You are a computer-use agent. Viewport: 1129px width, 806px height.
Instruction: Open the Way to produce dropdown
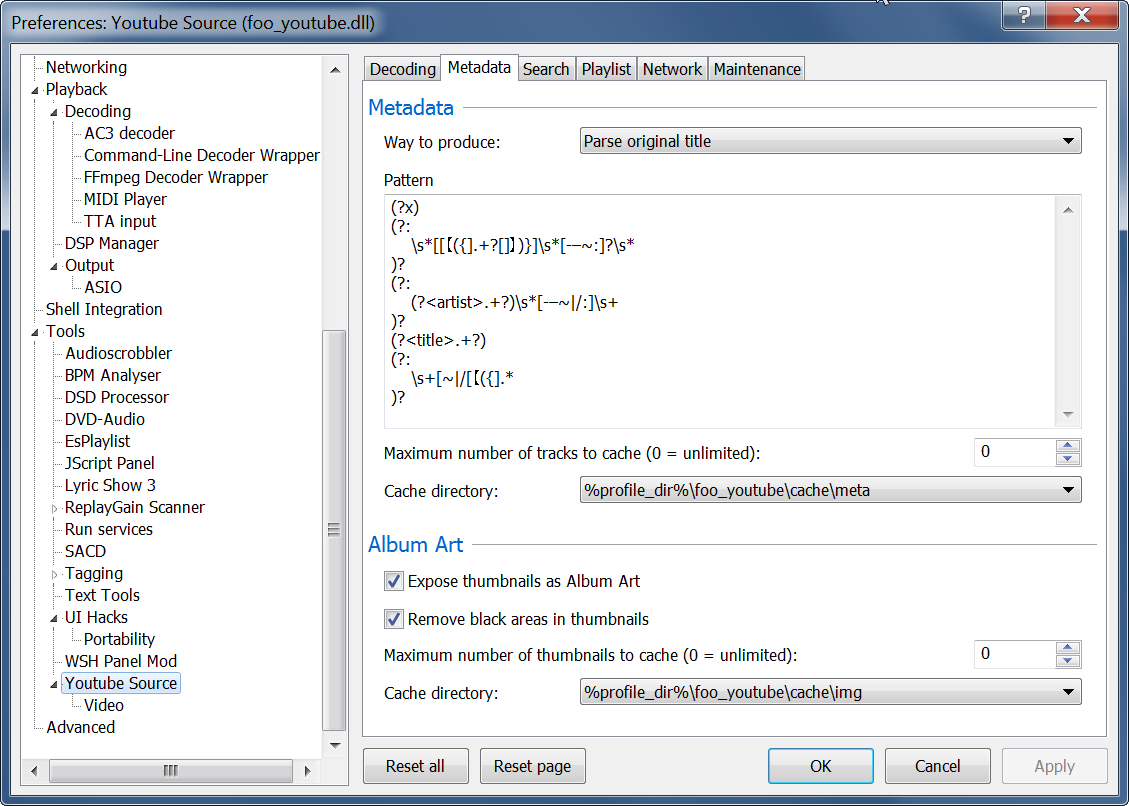(x=830, y=141)
